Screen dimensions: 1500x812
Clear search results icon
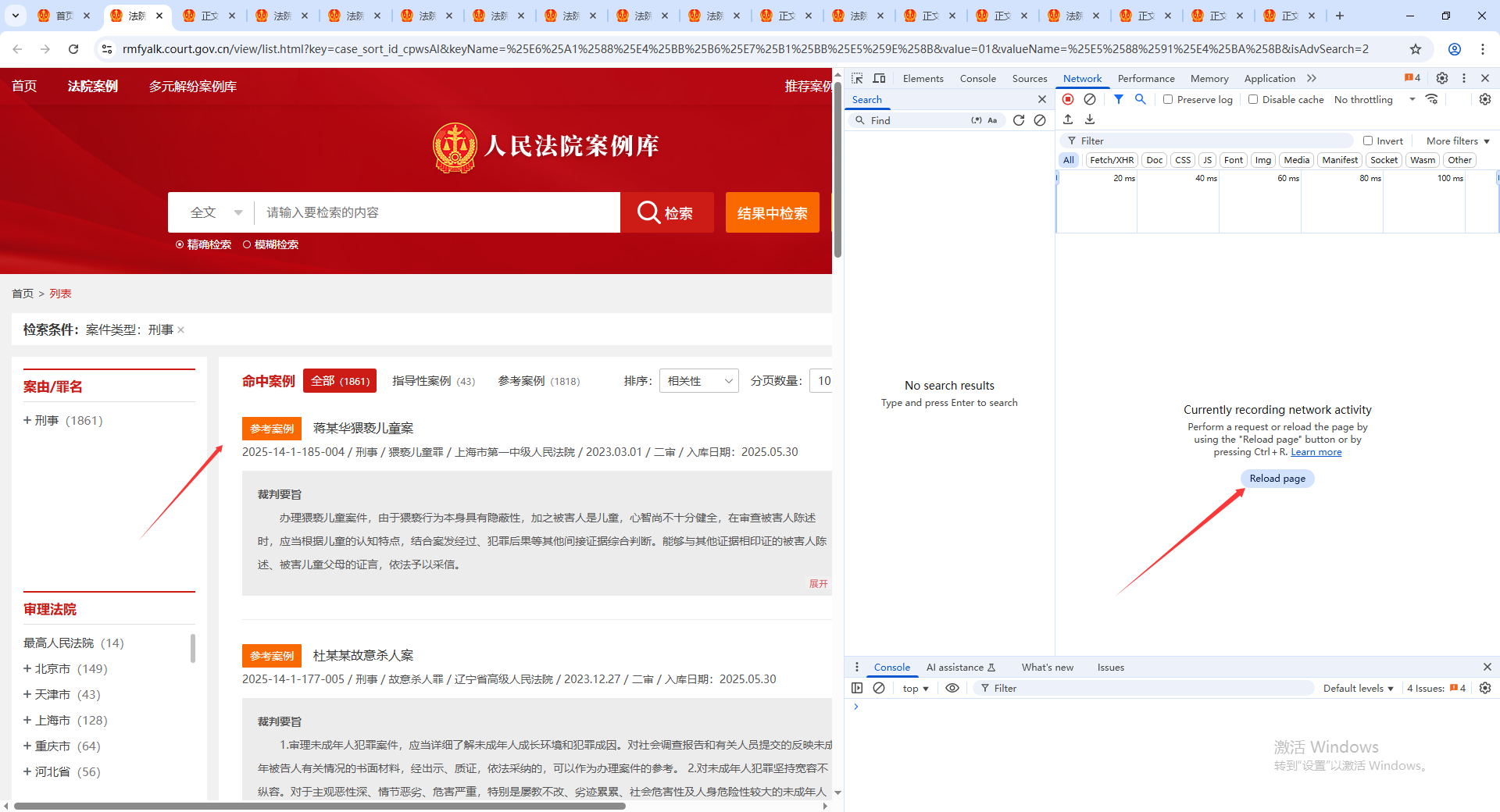(x=1040, y=120)
